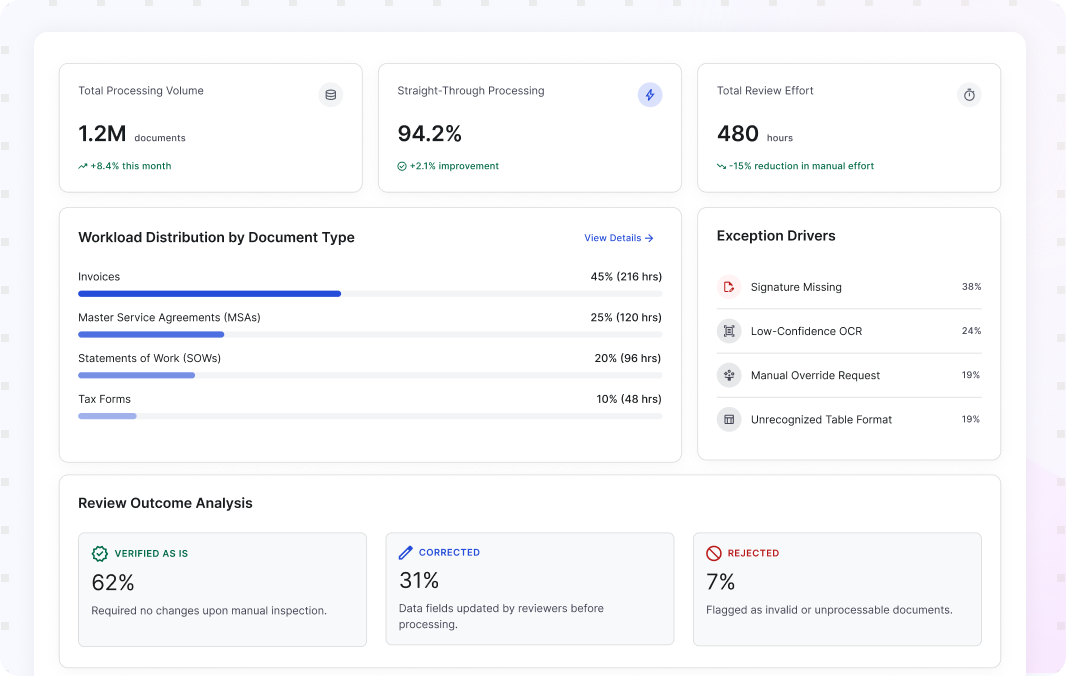The image size is (1066, 676).
Task: Click 'Flagged as invalid or unprocessable' description
Action: (x=829, y=610)
